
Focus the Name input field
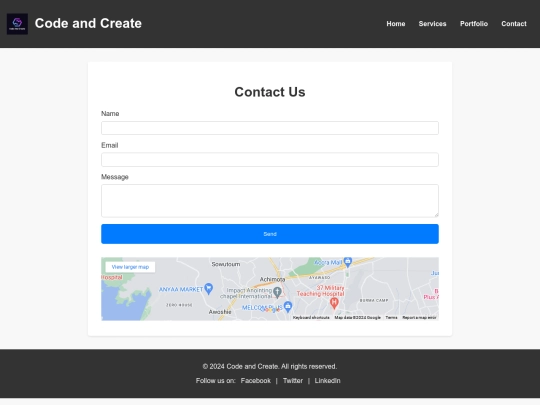click(270, 128)
